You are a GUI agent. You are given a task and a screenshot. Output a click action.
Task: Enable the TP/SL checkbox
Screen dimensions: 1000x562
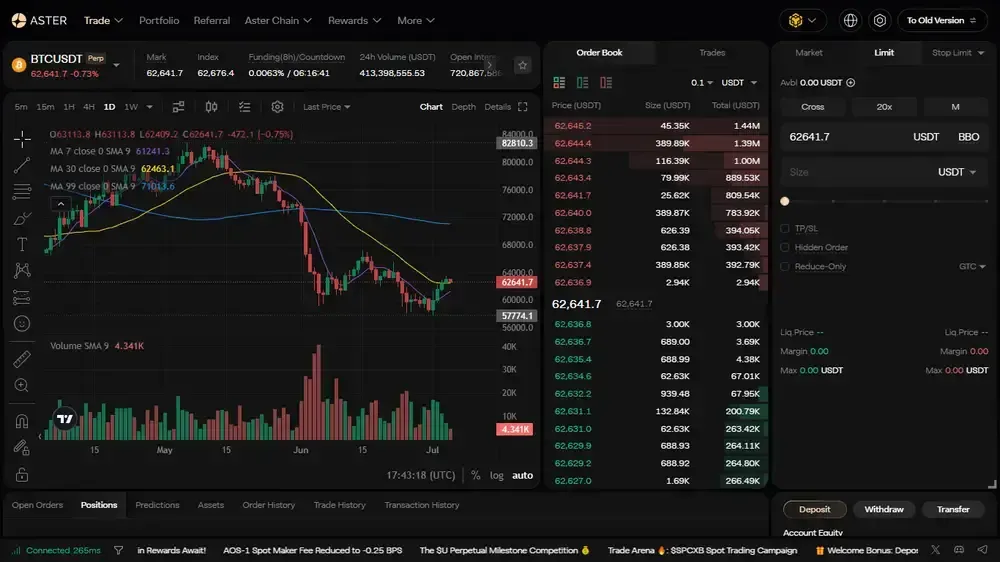pyautogui.click(x=784, y=228)
